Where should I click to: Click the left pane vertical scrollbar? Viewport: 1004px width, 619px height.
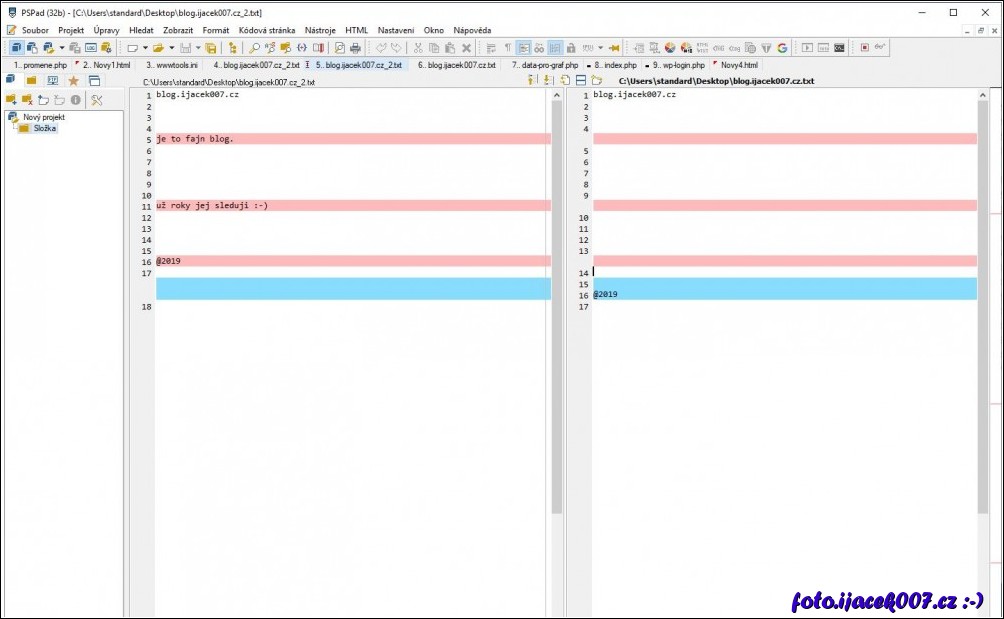pos(557,300)
